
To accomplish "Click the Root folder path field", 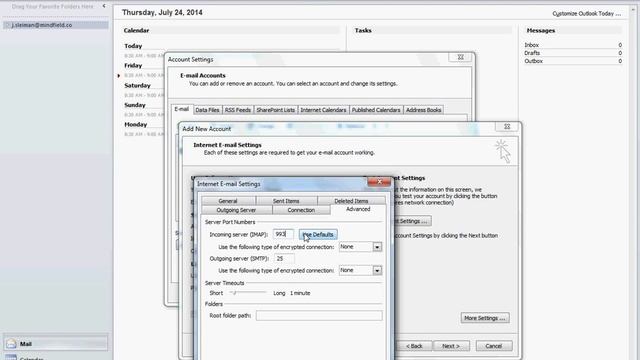I will [x=319, y=316].
